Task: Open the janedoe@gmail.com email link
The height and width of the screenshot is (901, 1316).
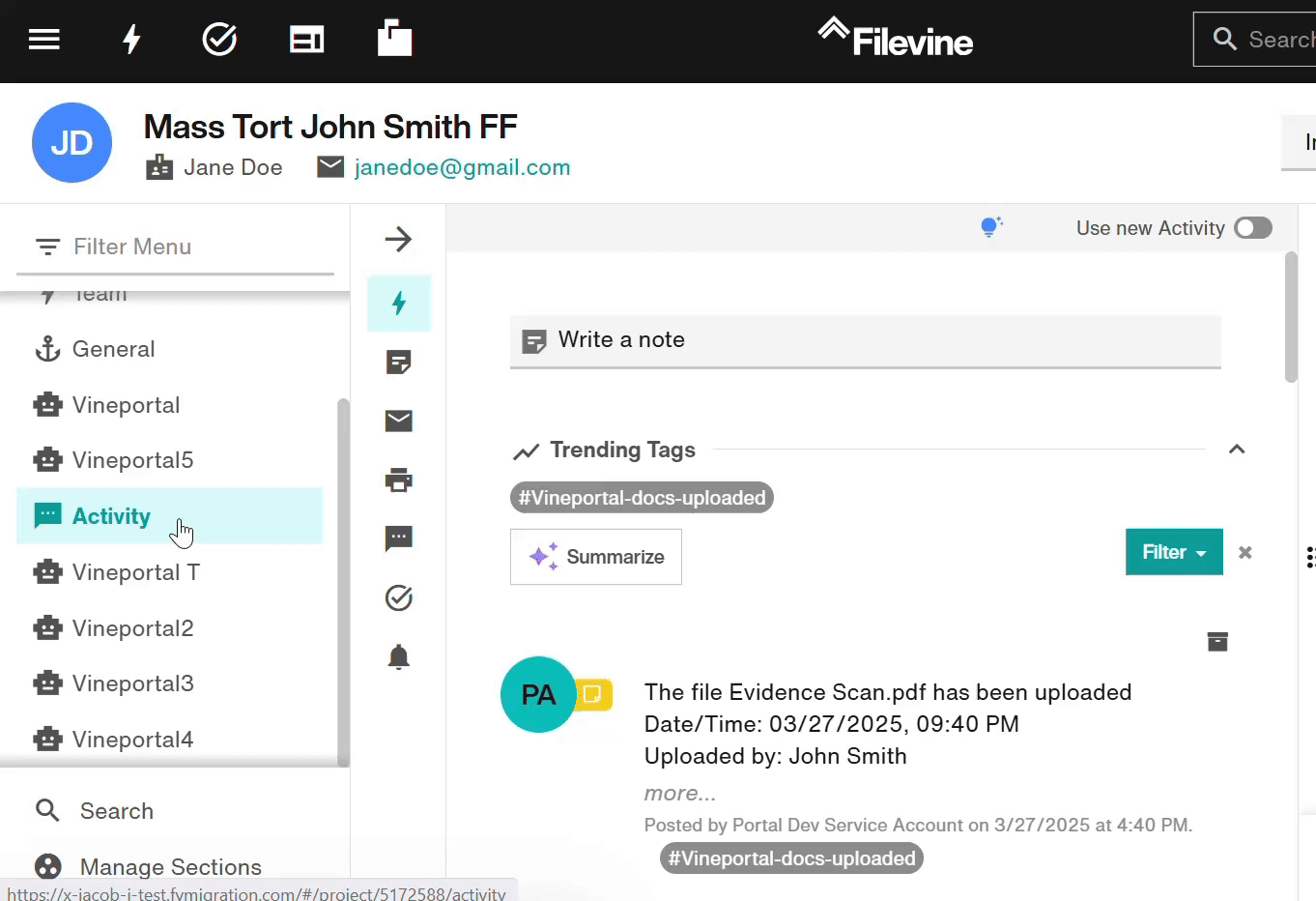Action: (462, 167)
